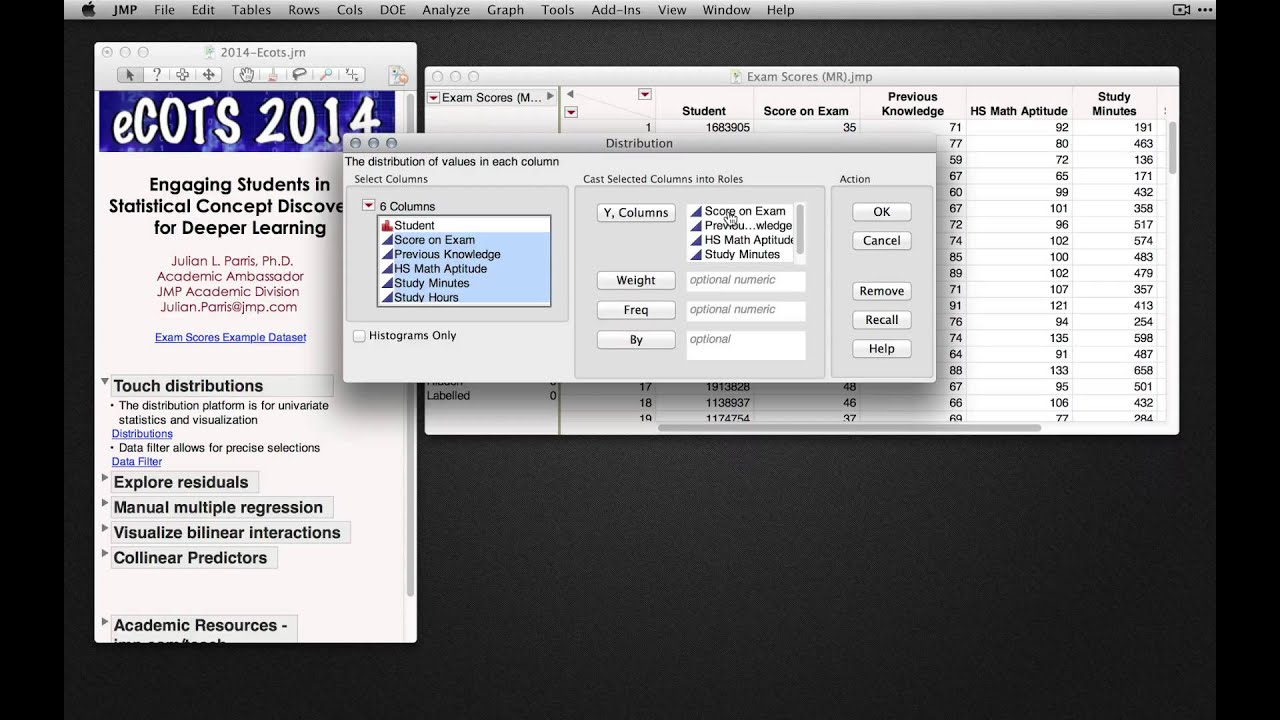Open the Distributions link in journal

(142, 434)
